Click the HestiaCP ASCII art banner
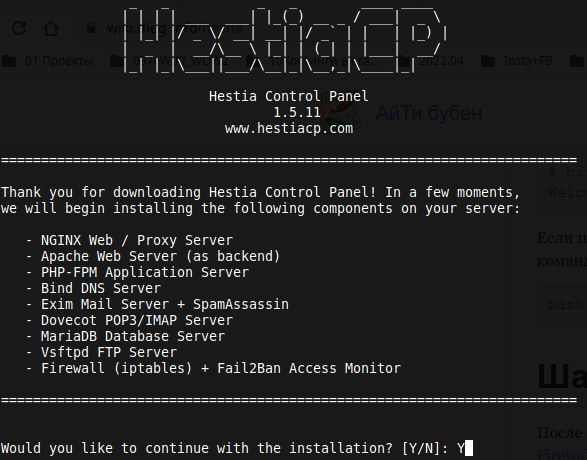 click(x=285, y=39)
